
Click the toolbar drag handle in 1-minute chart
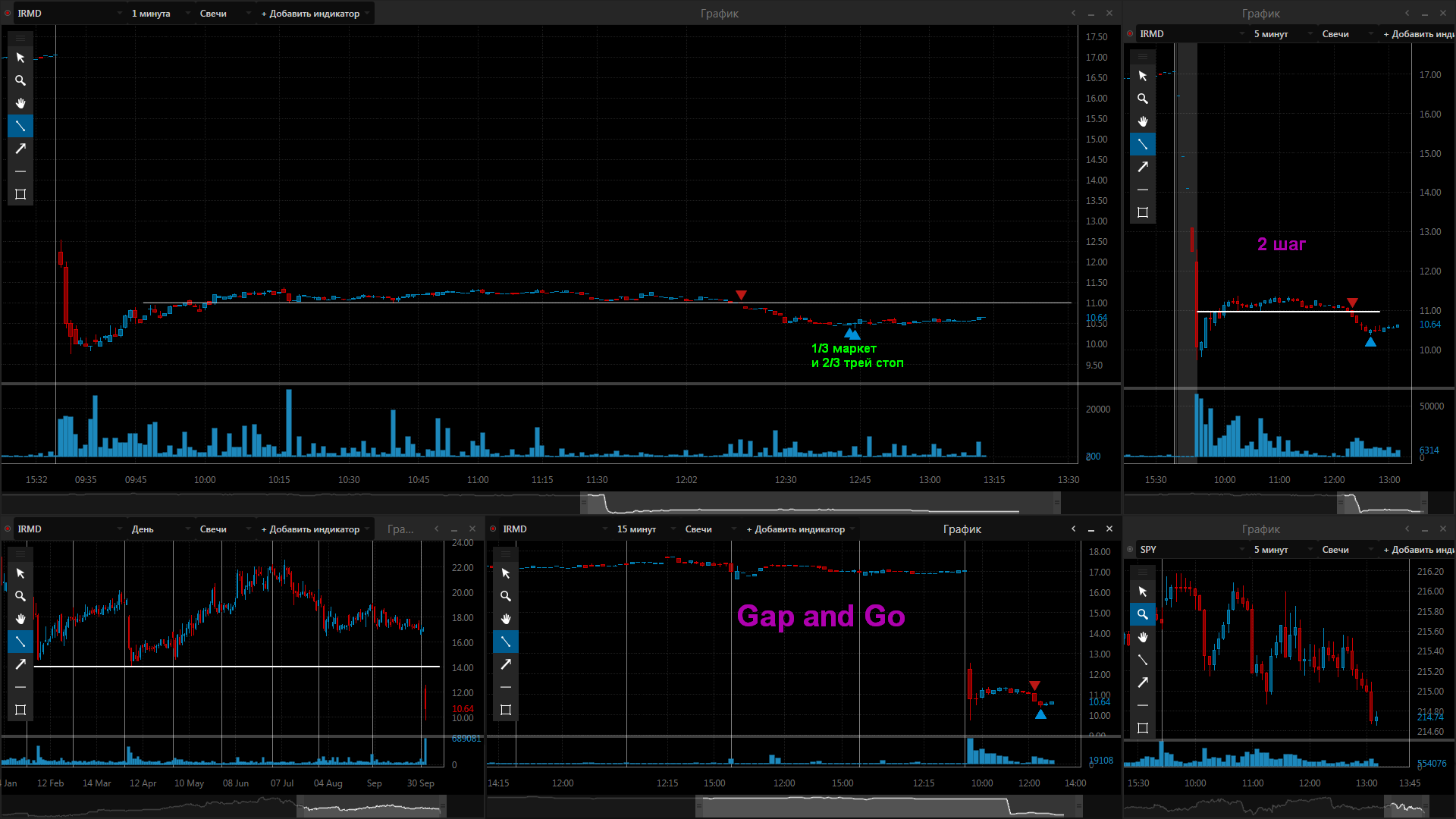pyautogui.click(x=20, y=37)
